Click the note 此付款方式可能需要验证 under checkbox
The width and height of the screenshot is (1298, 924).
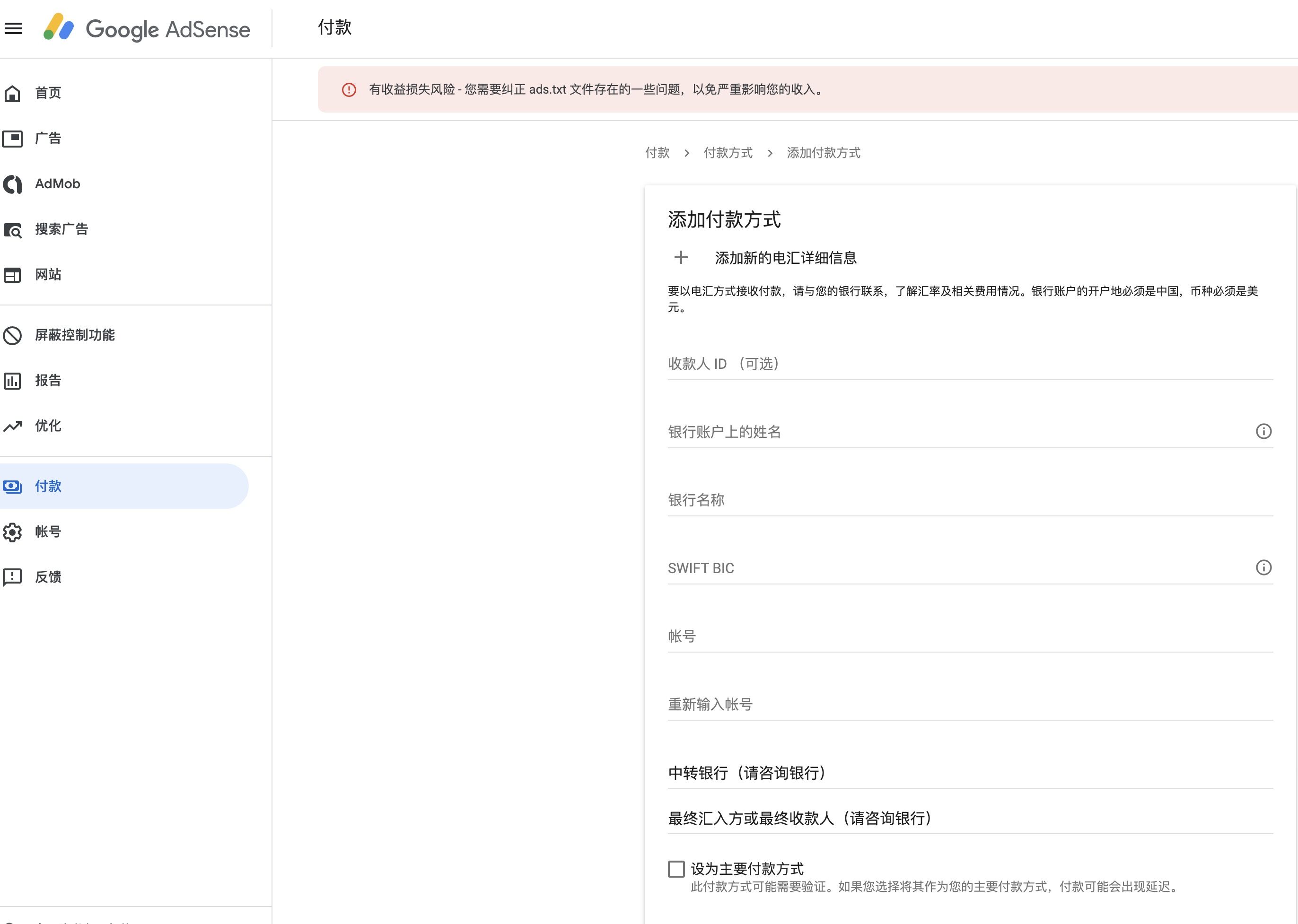pos(936,887)
